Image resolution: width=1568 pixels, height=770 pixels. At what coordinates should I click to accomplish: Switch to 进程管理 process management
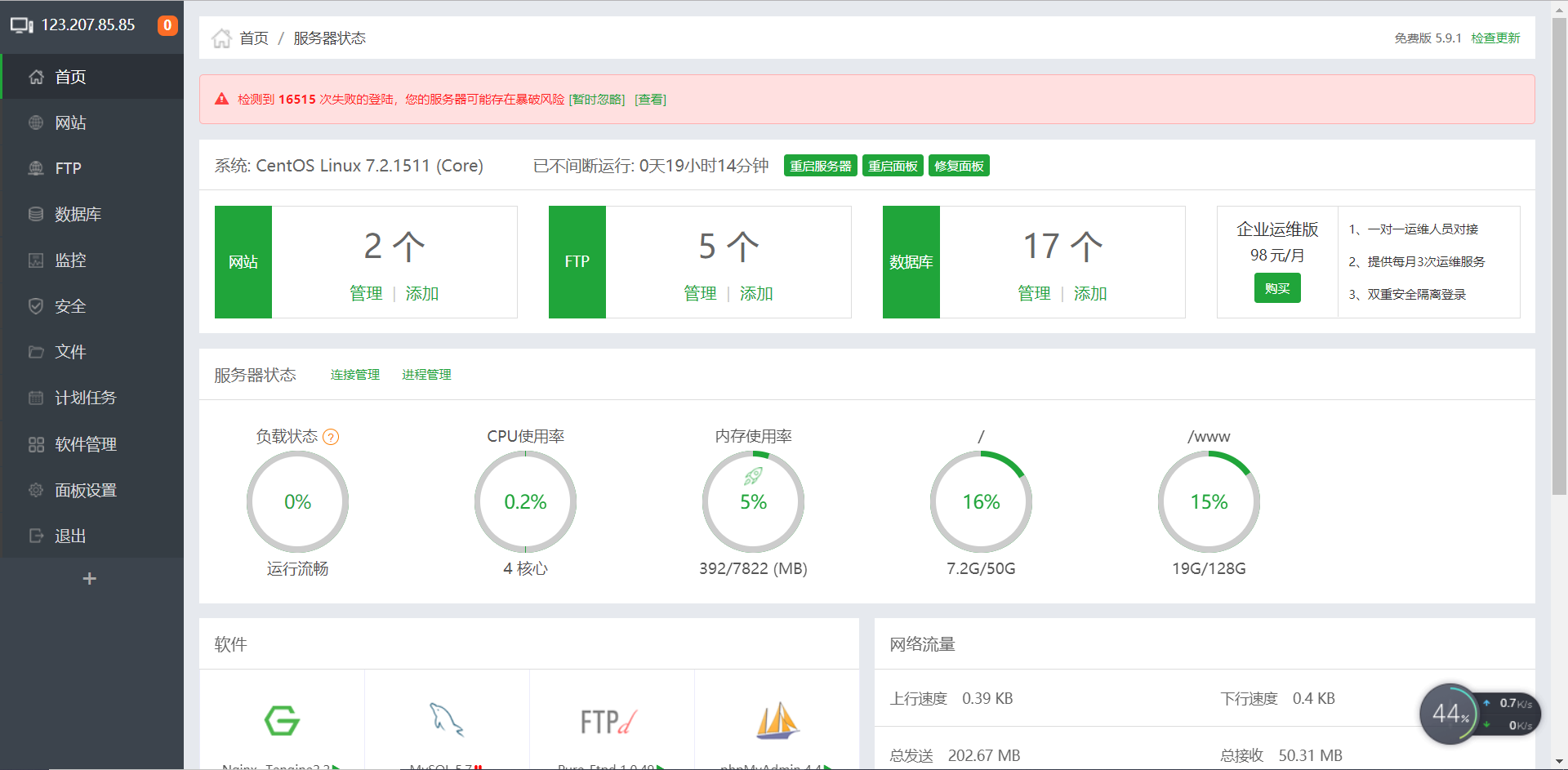click(x=426, y=374)
